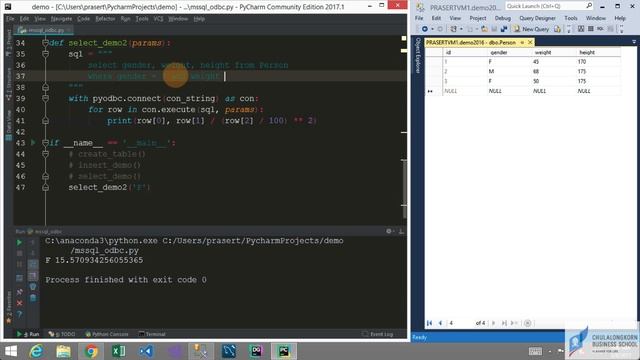Select the height column header in grid

pyautogui.click(x=598, y=52)
